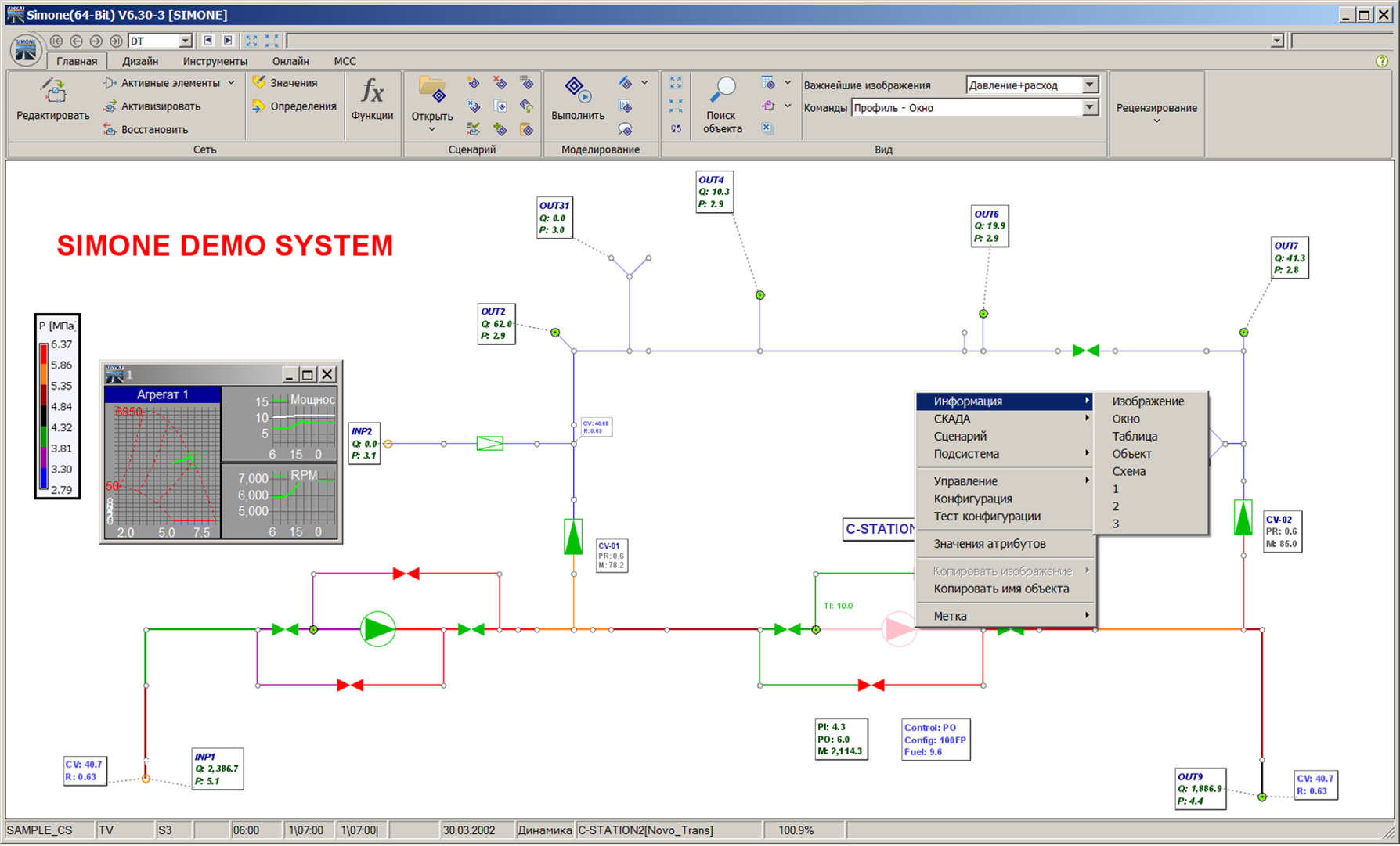
Task: Select Копировать имя объекта entry
Action: pos(1005,589)
